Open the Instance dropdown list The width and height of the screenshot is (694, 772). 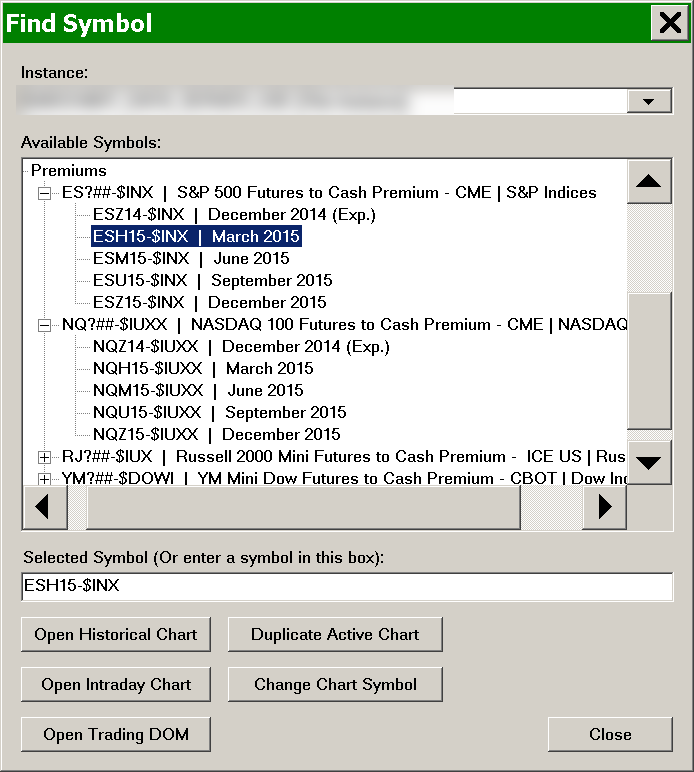[x=649, y=101]
